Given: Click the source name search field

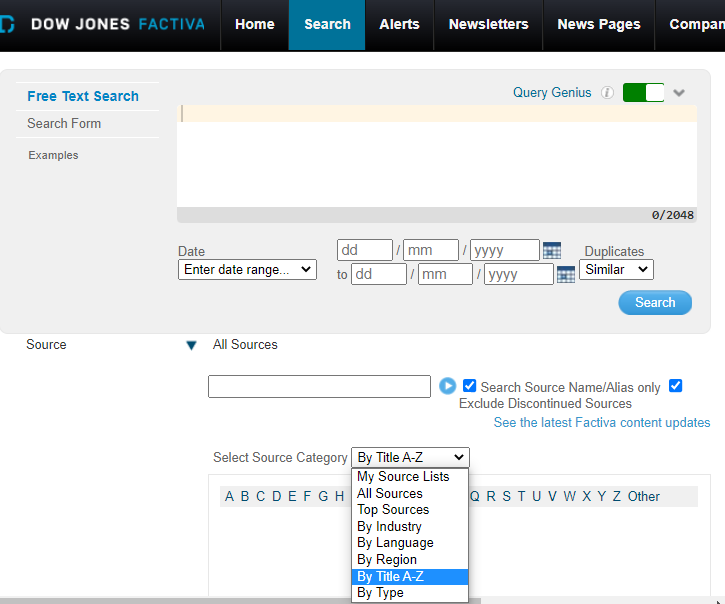Looking at the screenshot, I should point(319,386).
